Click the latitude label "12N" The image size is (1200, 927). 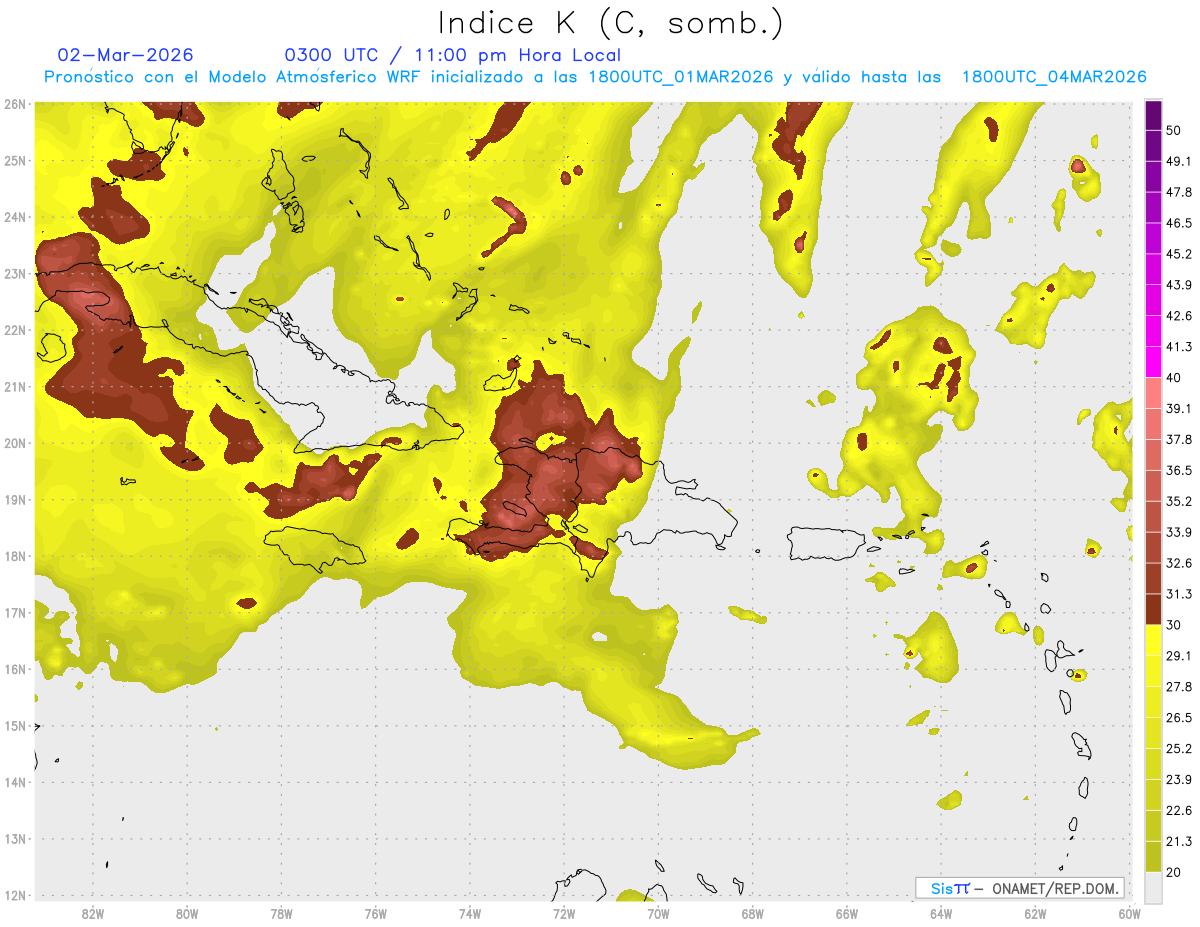pos(14,895)
